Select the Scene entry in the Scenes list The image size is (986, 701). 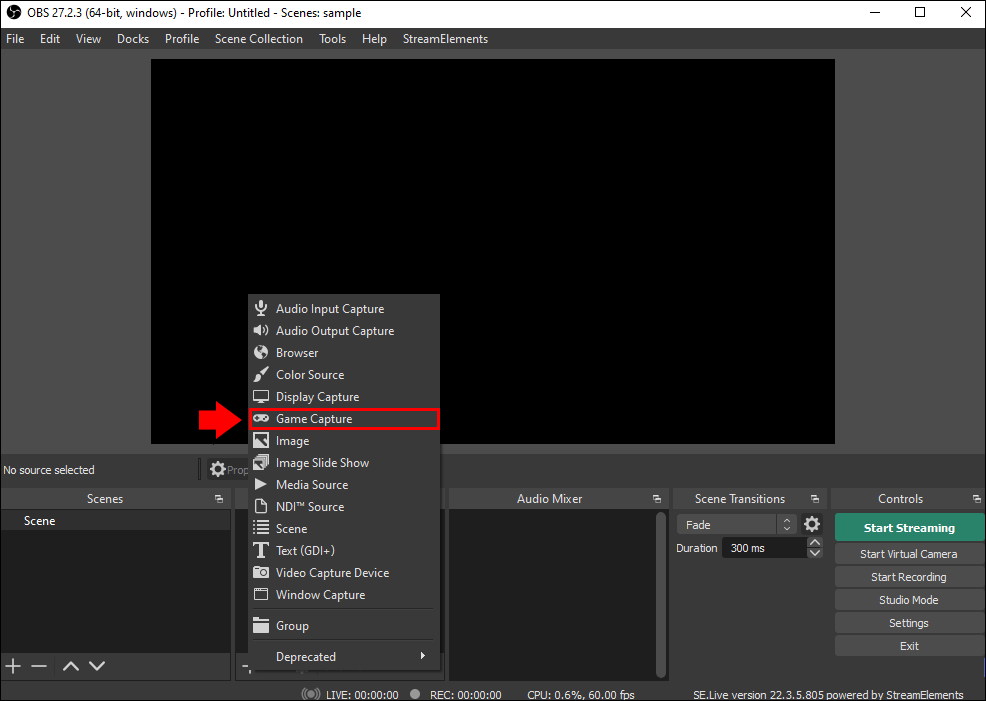point(39,520)
